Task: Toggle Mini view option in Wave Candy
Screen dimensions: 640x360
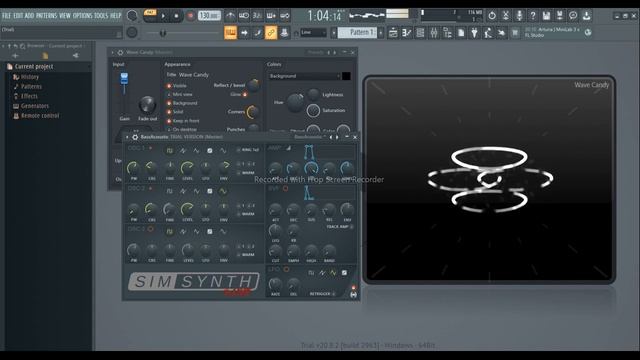Action: click(169, 94)
